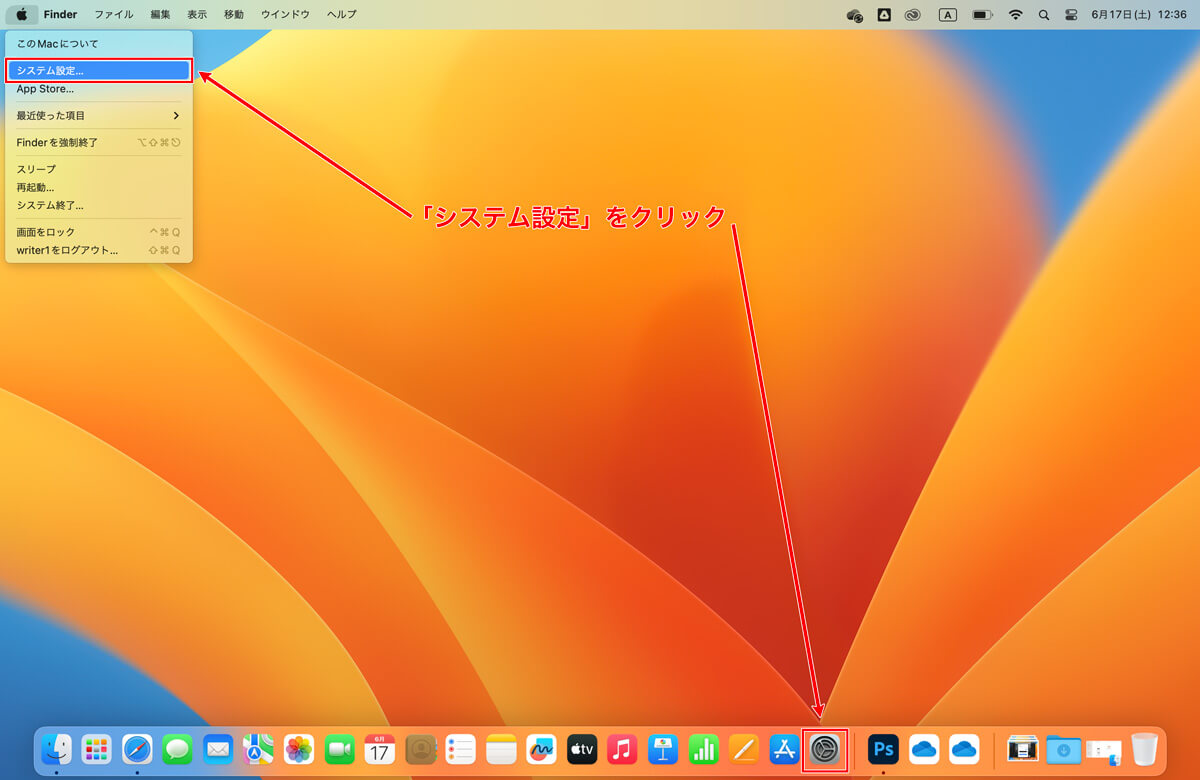Launch Numbers from the Dock
1200x780 pixels.
(704, 749)
